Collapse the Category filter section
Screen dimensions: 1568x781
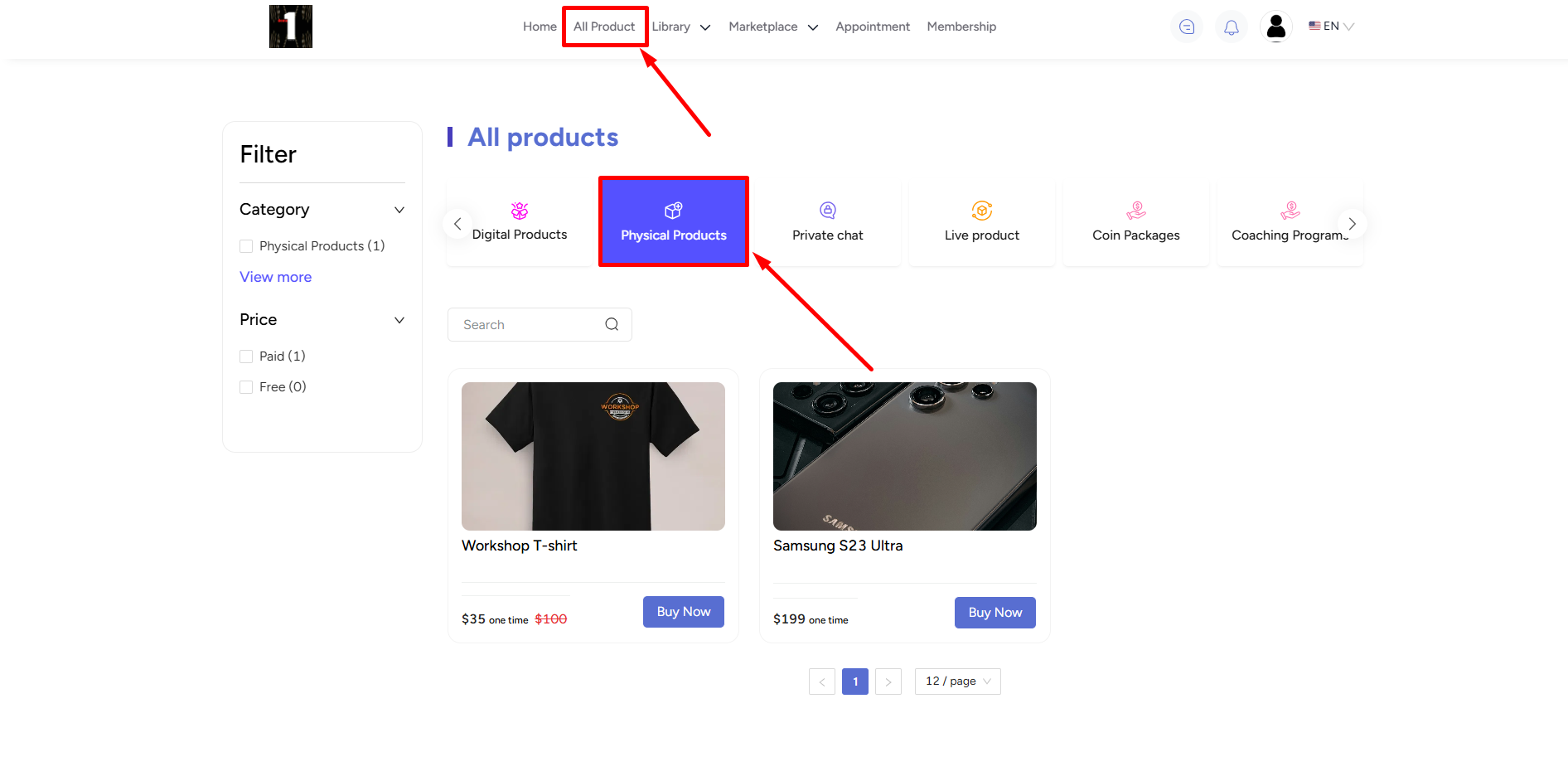(x=399, y=210)
